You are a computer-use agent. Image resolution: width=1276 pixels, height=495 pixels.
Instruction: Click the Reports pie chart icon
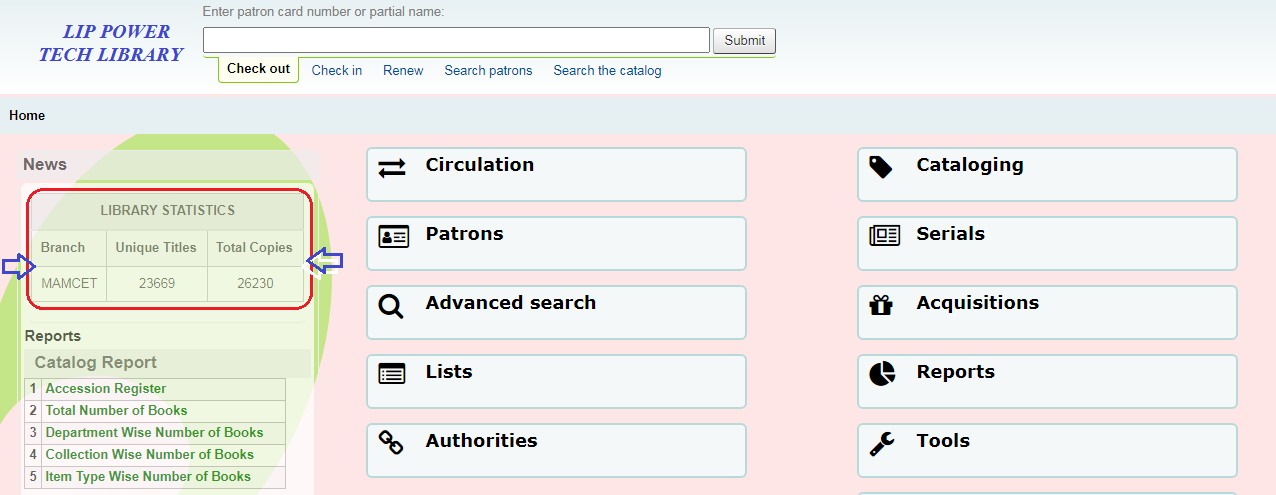882,374
